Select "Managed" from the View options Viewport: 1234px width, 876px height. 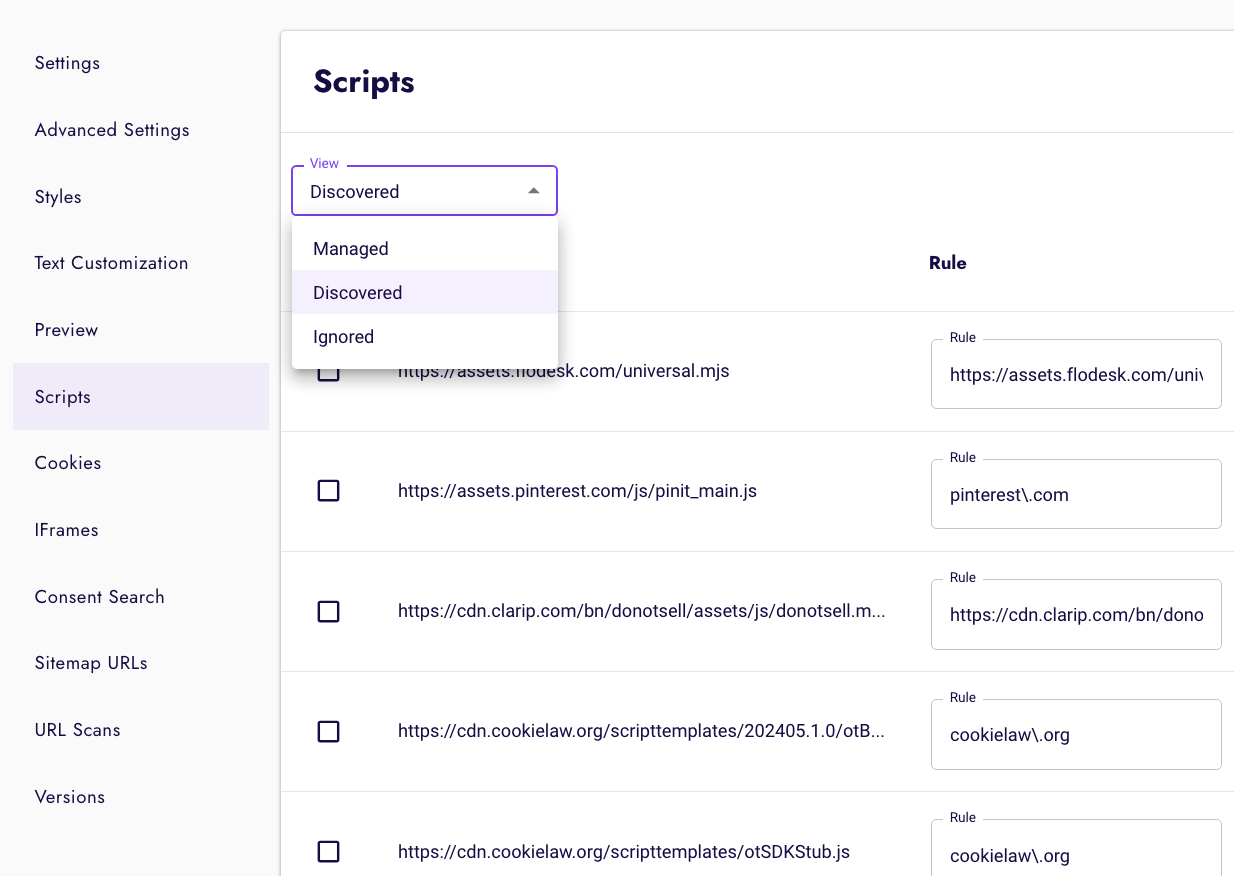pos(350,248)
